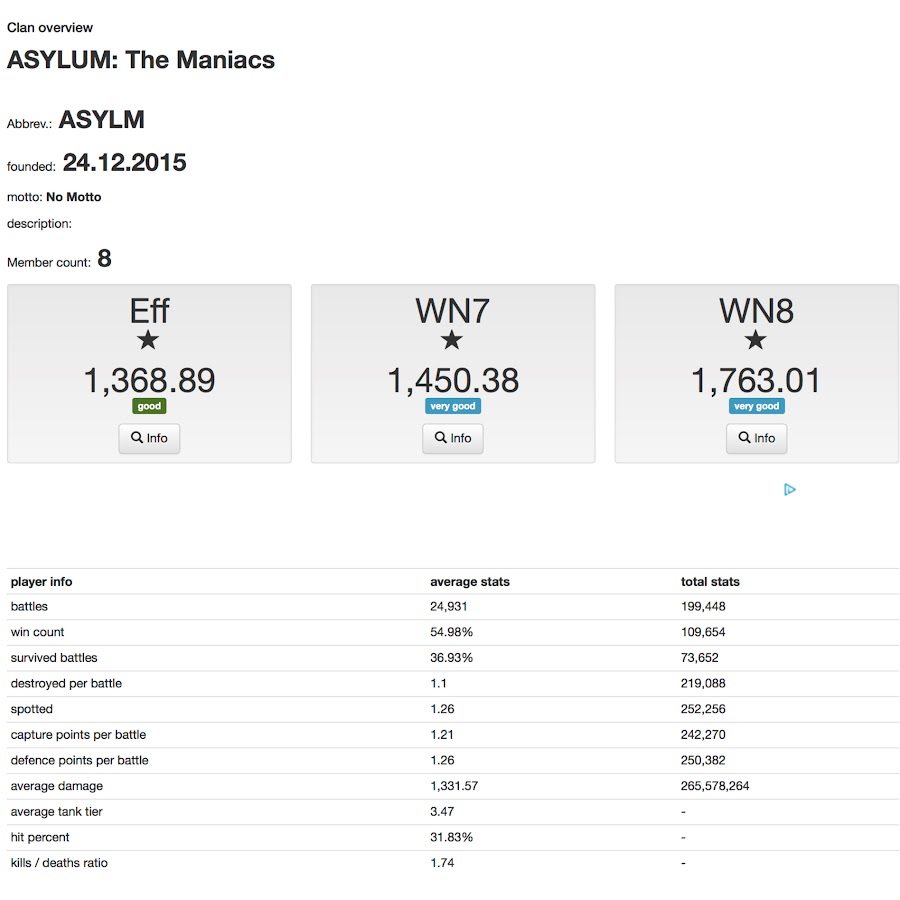Click the 'very good' badge under WN8
The height and width of the screenshot is (900, 900).
tap(756, 406)
